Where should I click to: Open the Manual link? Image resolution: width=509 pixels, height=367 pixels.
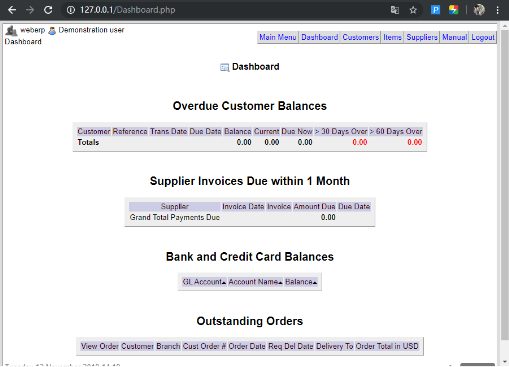[455, 37]
